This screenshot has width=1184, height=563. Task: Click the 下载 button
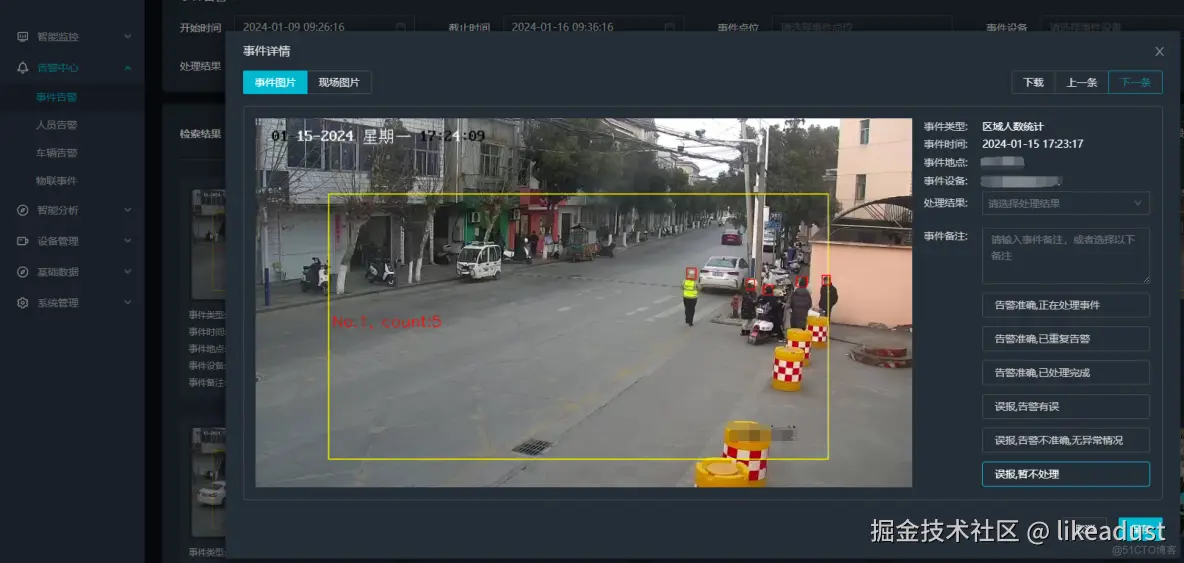1033,82
